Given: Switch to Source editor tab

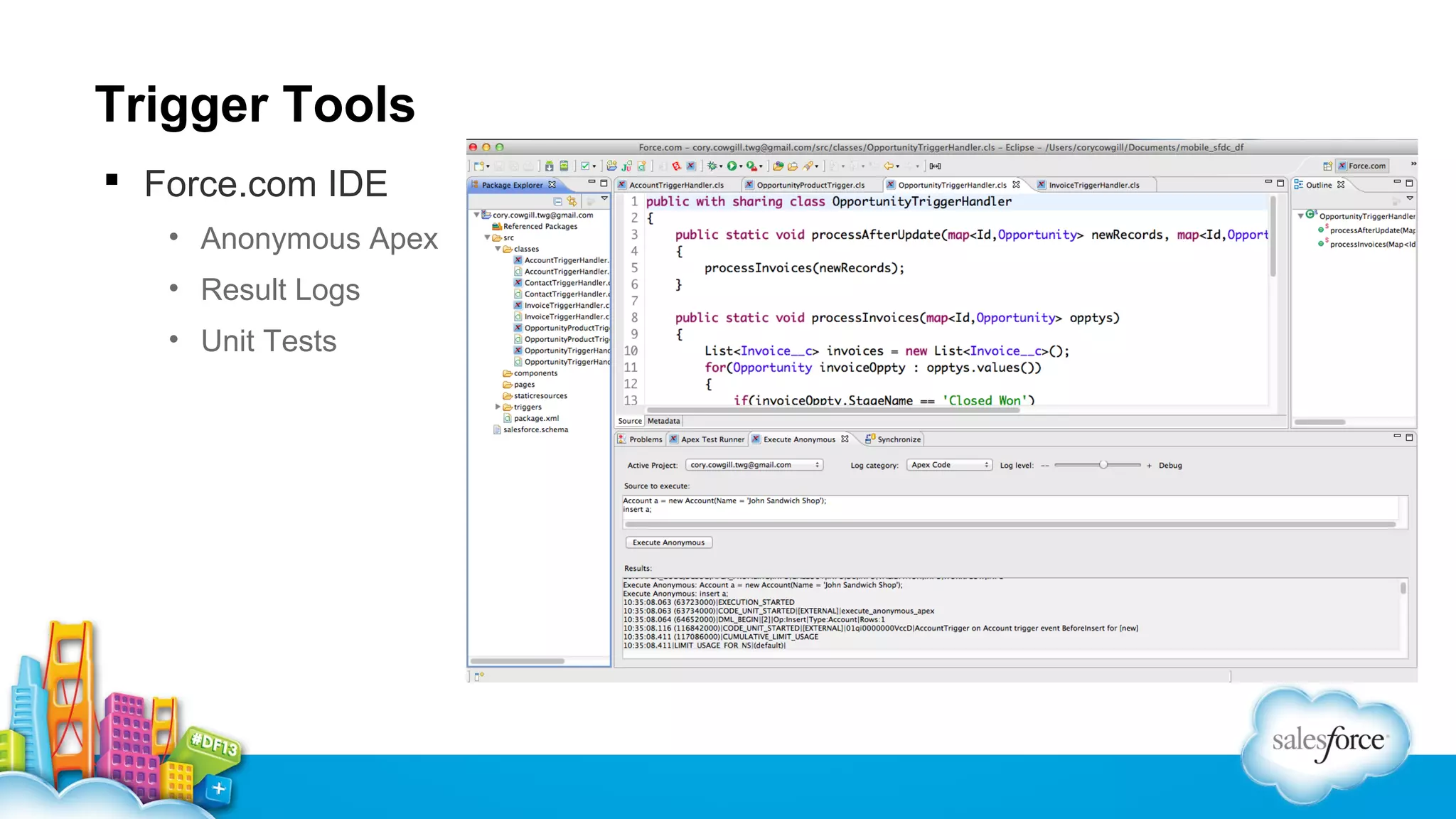Looking at the screenshot, I should (x=629, y=421).
